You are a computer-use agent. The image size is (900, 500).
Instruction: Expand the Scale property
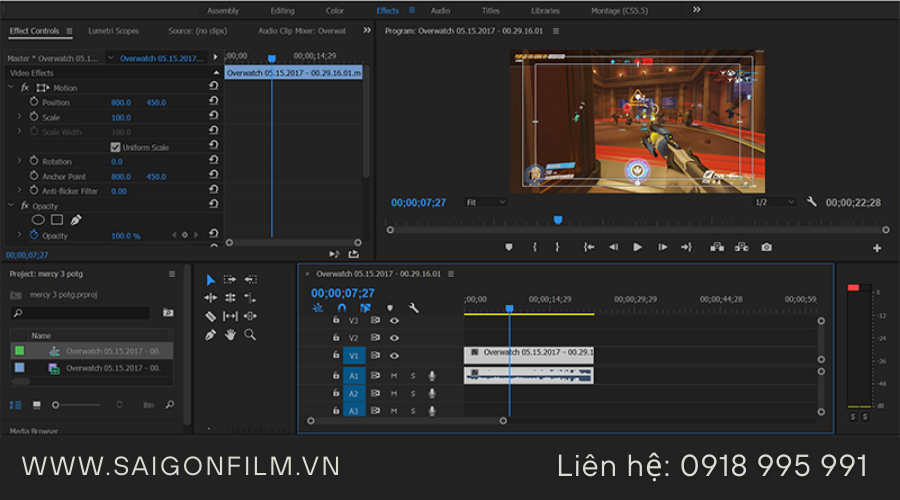pyautogui.click(x=19, y=117)
